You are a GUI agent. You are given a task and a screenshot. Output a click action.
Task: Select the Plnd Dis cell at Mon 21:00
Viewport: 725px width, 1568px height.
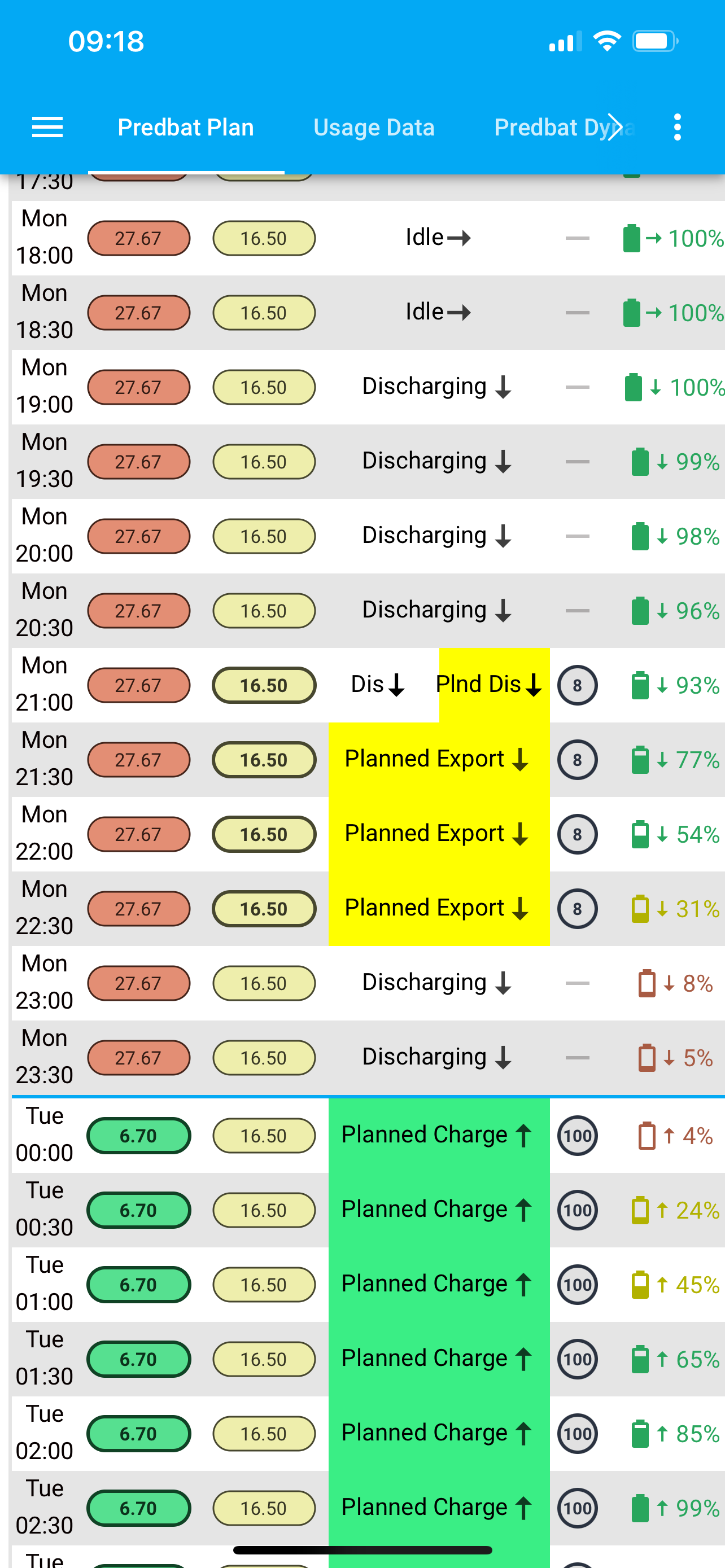tap(493, 685)
